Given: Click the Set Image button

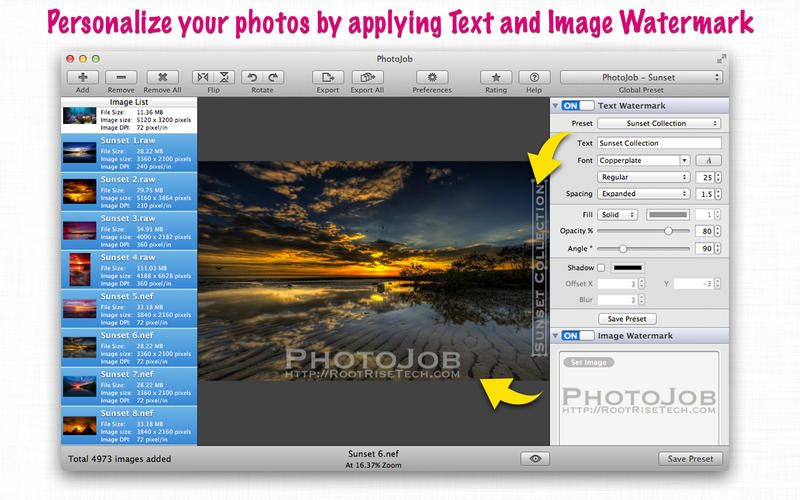Looking at the screenshot, I should 589,362.
